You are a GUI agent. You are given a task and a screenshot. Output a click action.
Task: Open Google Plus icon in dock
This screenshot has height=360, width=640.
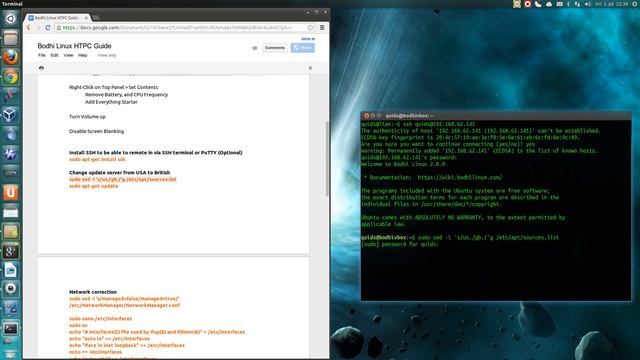pyautogui.click(x=11, y=251)
